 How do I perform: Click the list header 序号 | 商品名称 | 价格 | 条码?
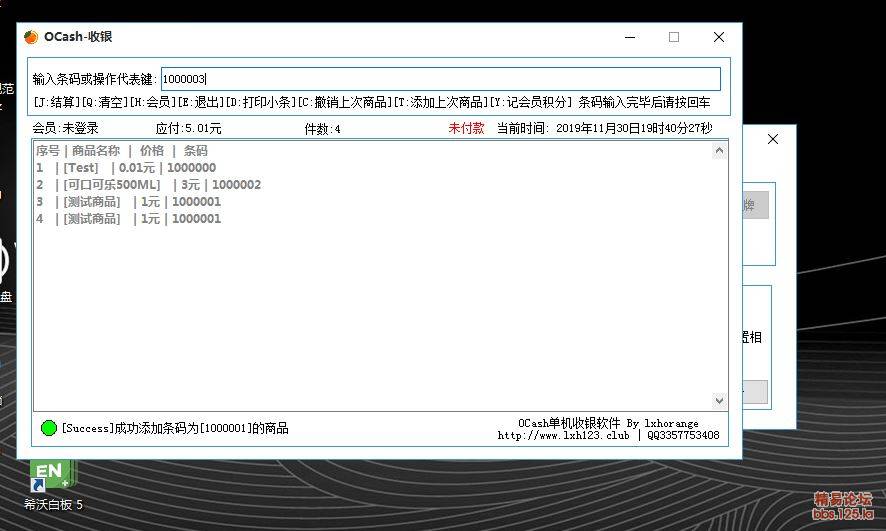tap(121, 151)
